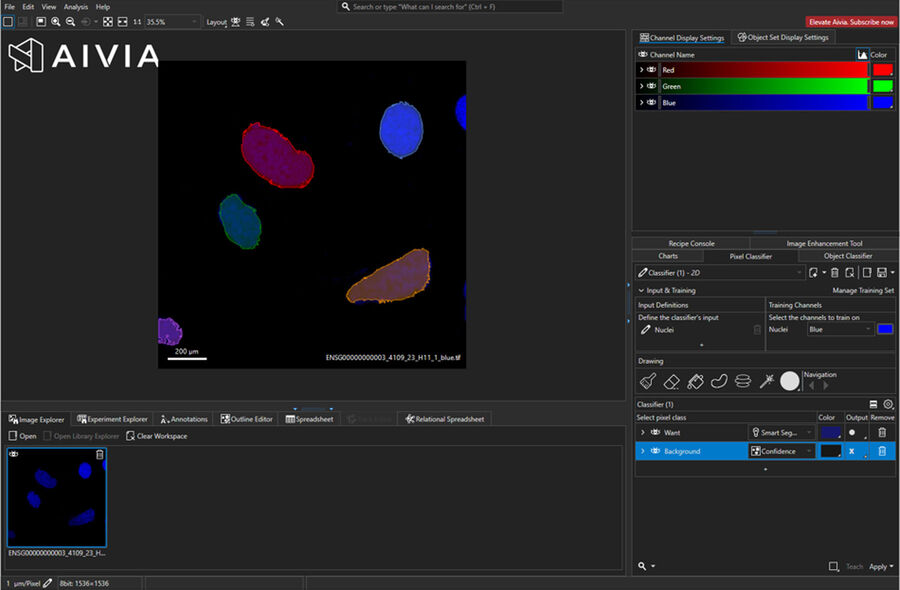Open the Analysis menu
This screenshot has width=900, height=590.
pyautogui.click(x=76, y=7)
